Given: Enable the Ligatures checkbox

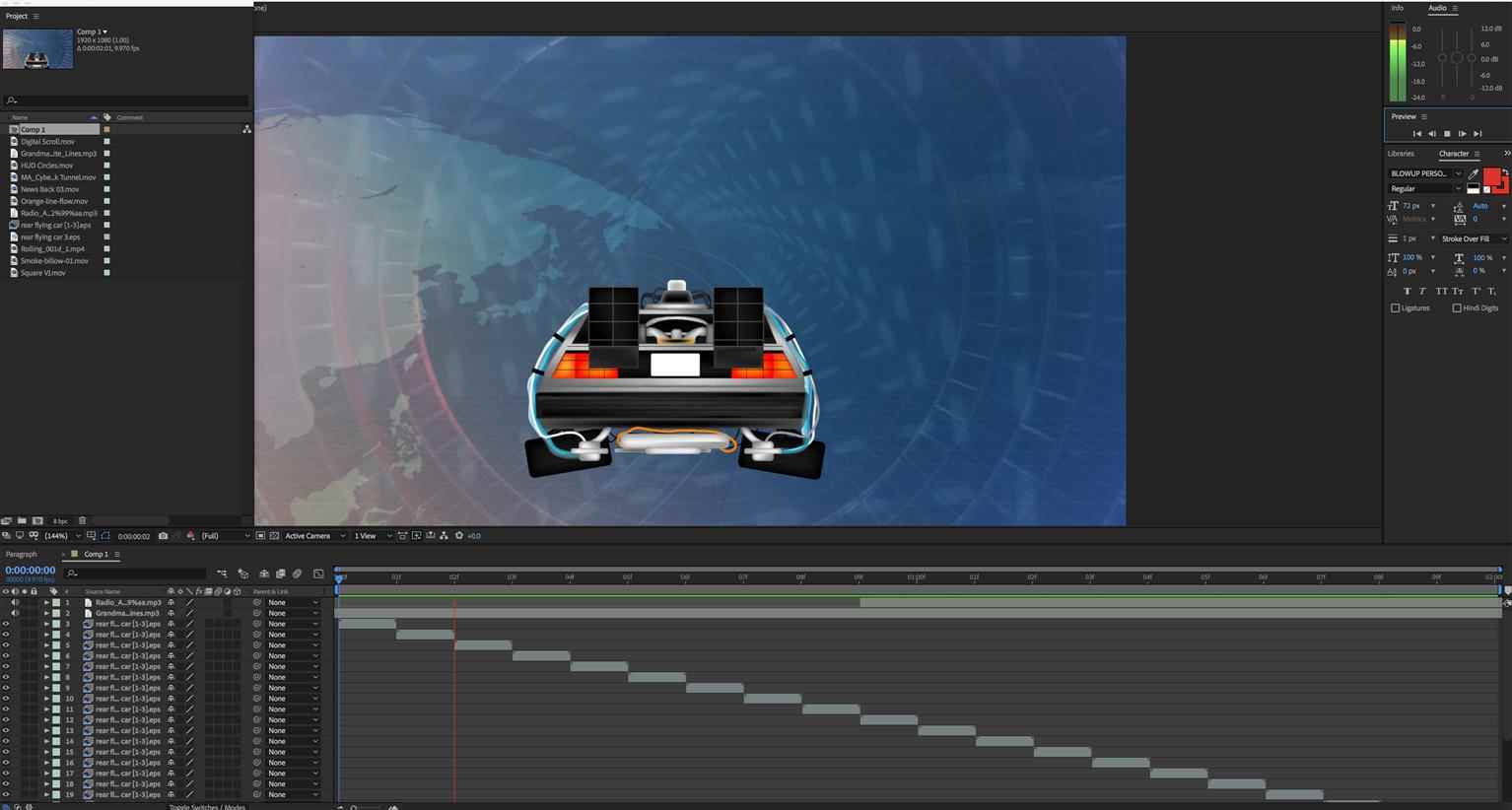Looking at the screenshot, I should coord(1396,308).
